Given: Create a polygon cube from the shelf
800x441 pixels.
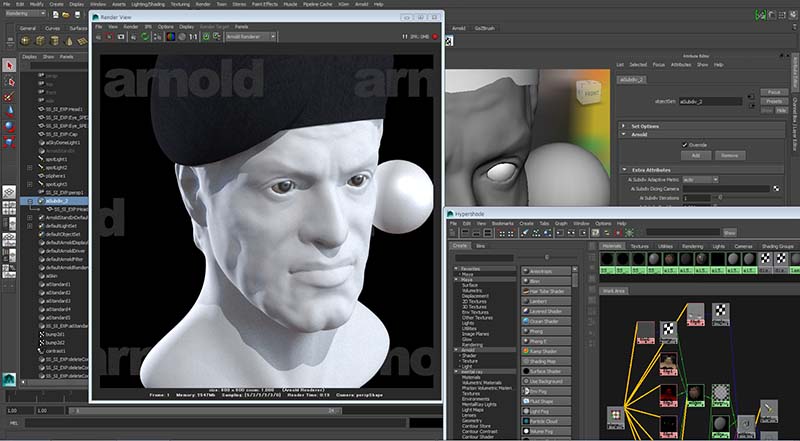Looking at the screenshot, I should [x=39, y=41].
